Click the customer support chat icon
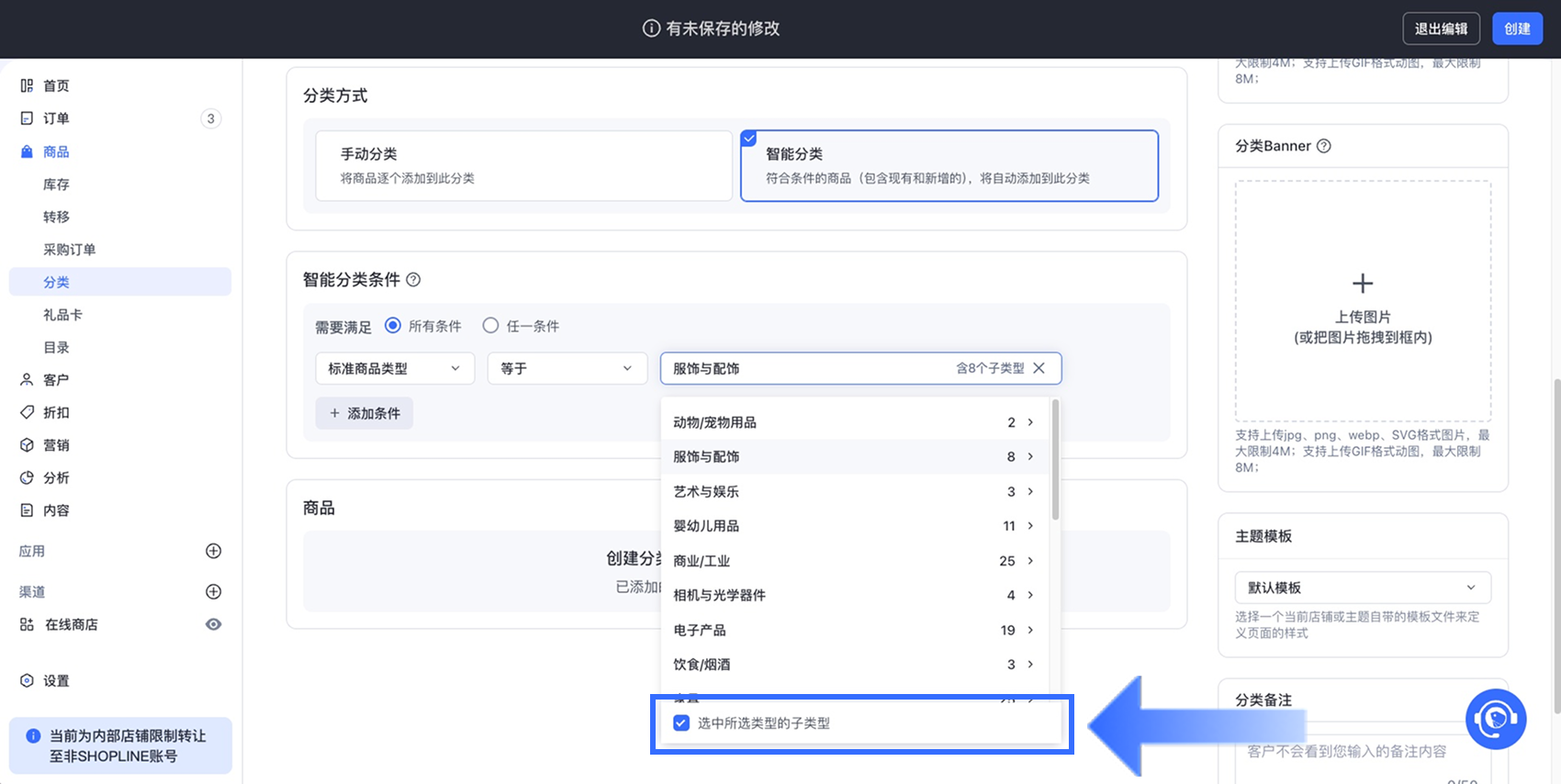This screenshot has width=1561, height=784. (1495, 719)
